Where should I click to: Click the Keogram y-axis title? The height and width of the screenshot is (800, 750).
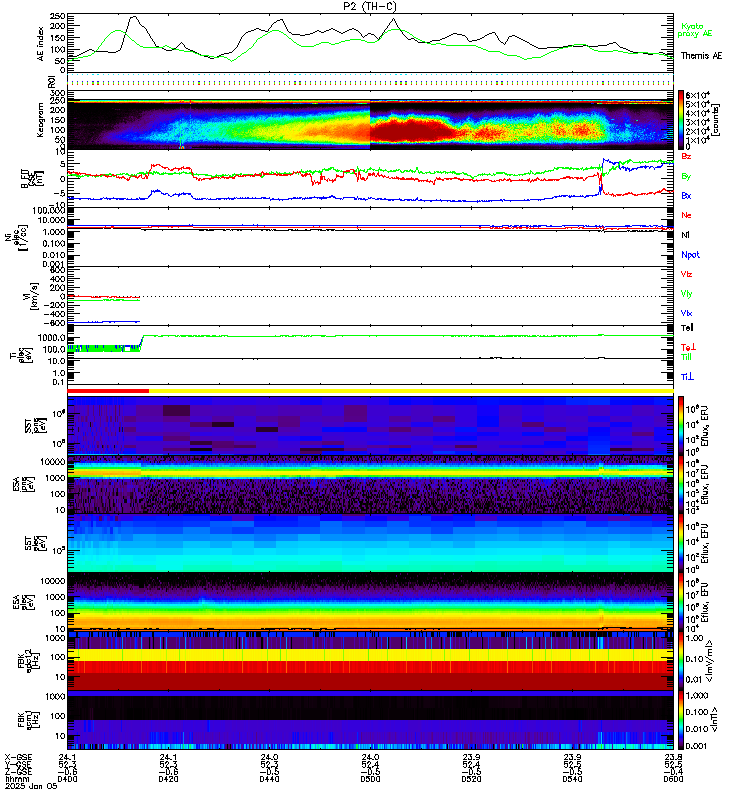(40, 120)
